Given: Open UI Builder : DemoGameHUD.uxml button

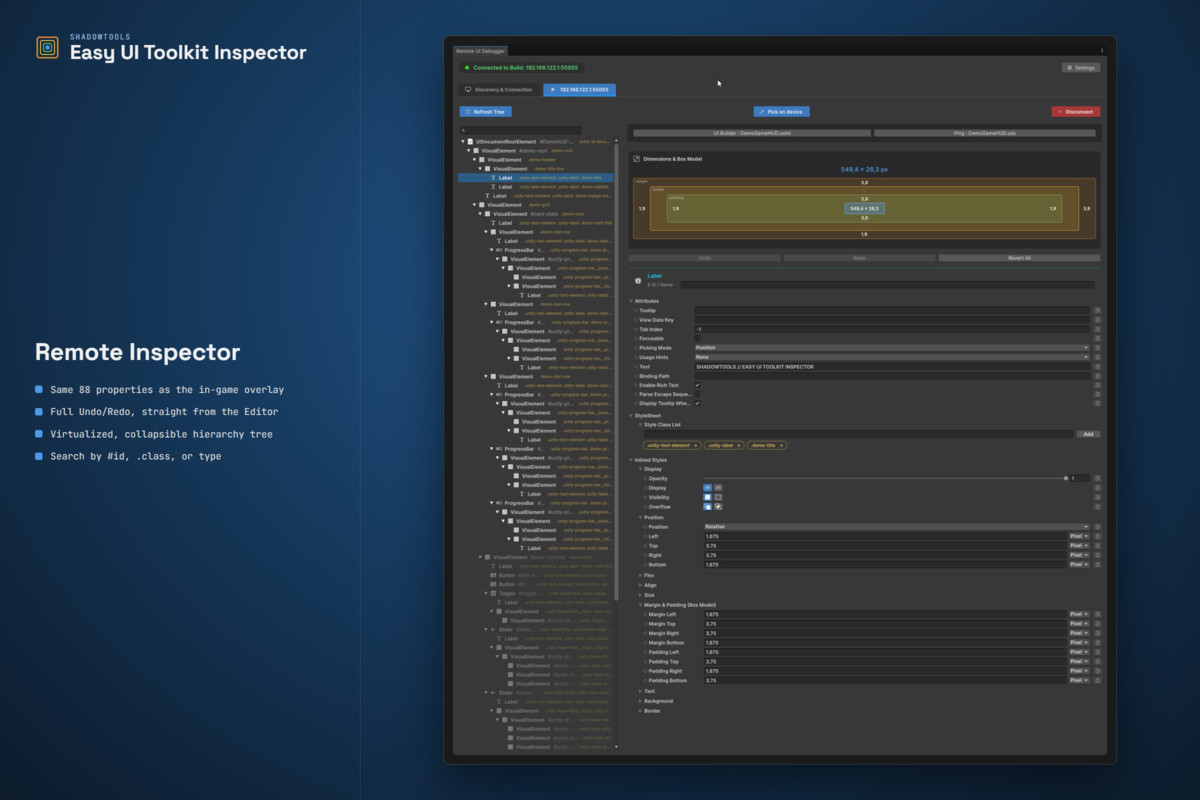Looking at the screenshot, I should 752,133.
